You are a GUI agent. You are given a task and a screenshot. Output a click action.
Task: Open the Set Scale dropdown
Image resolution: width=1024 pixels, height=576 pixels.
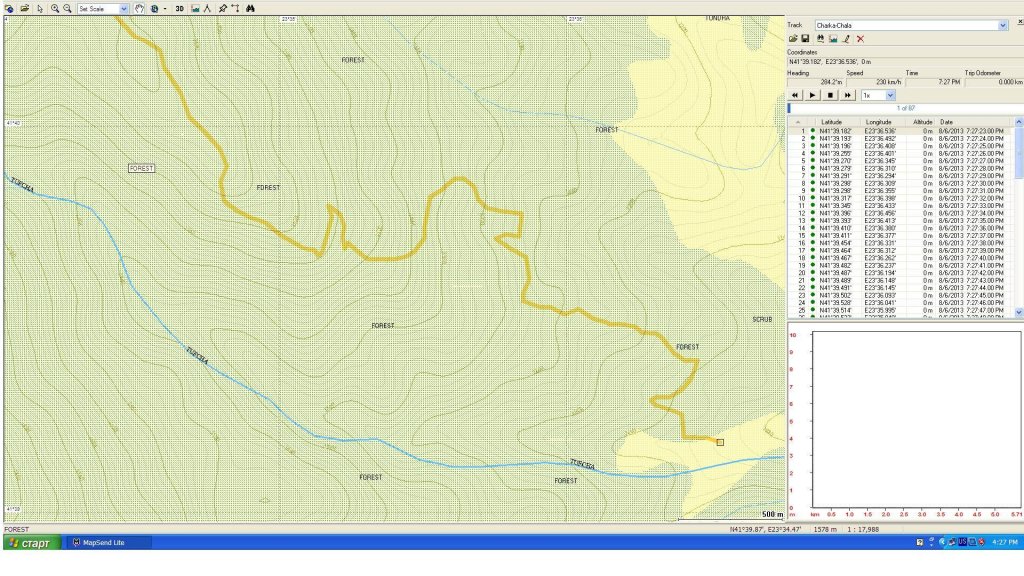(x=124, y=8)
